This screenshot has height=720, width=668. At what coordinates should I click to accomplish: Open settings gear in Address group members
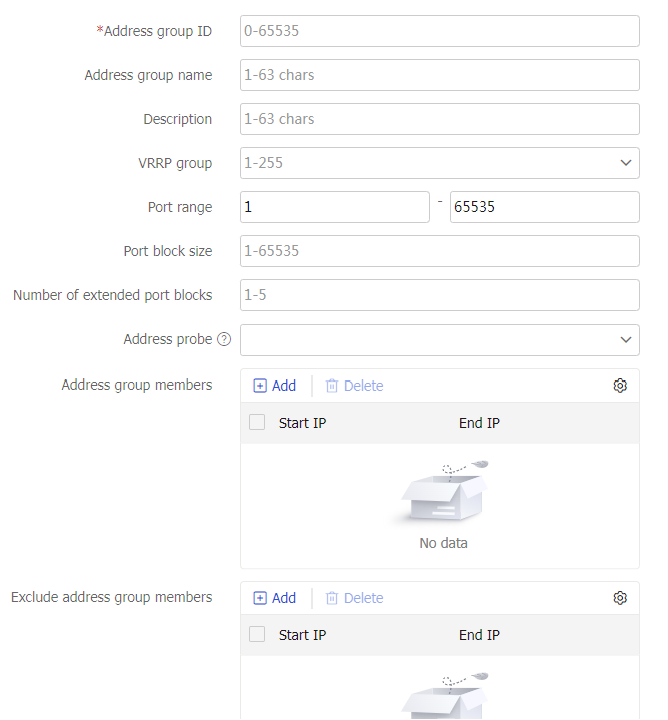click(x=620, y=386)
